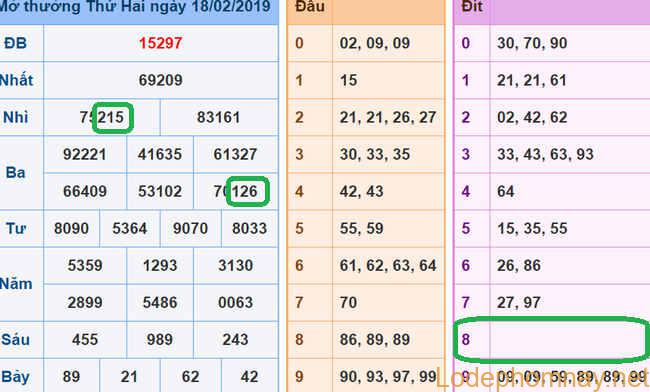Click the ĐB row label
The image size is (650, 392).
[15, 43]
